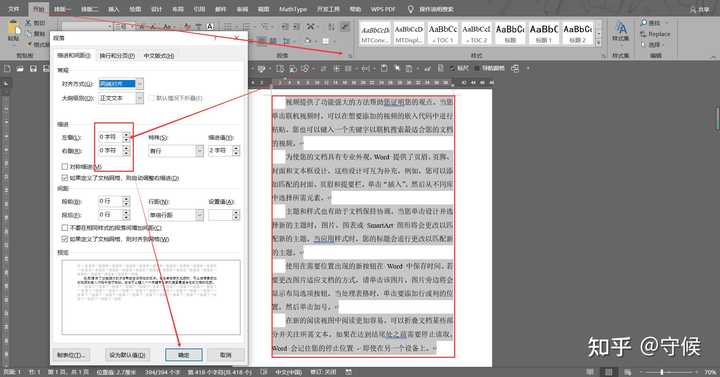The width and height of the screenshot is (720, 377).
Task: Click the Read Mode view icon in status bar
Action: pyautogui.click(x=590, y=372)
